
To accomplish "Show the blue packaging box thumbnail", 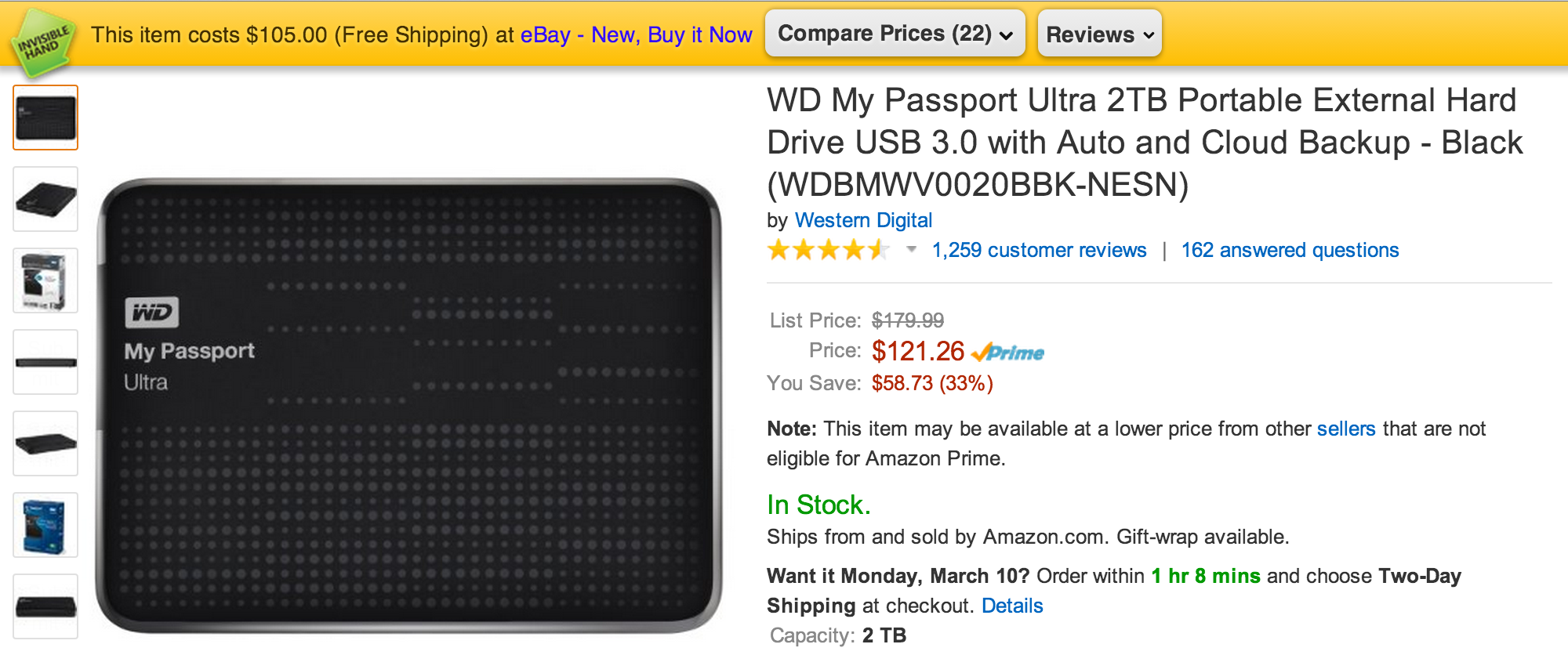I will pos(45,525).
